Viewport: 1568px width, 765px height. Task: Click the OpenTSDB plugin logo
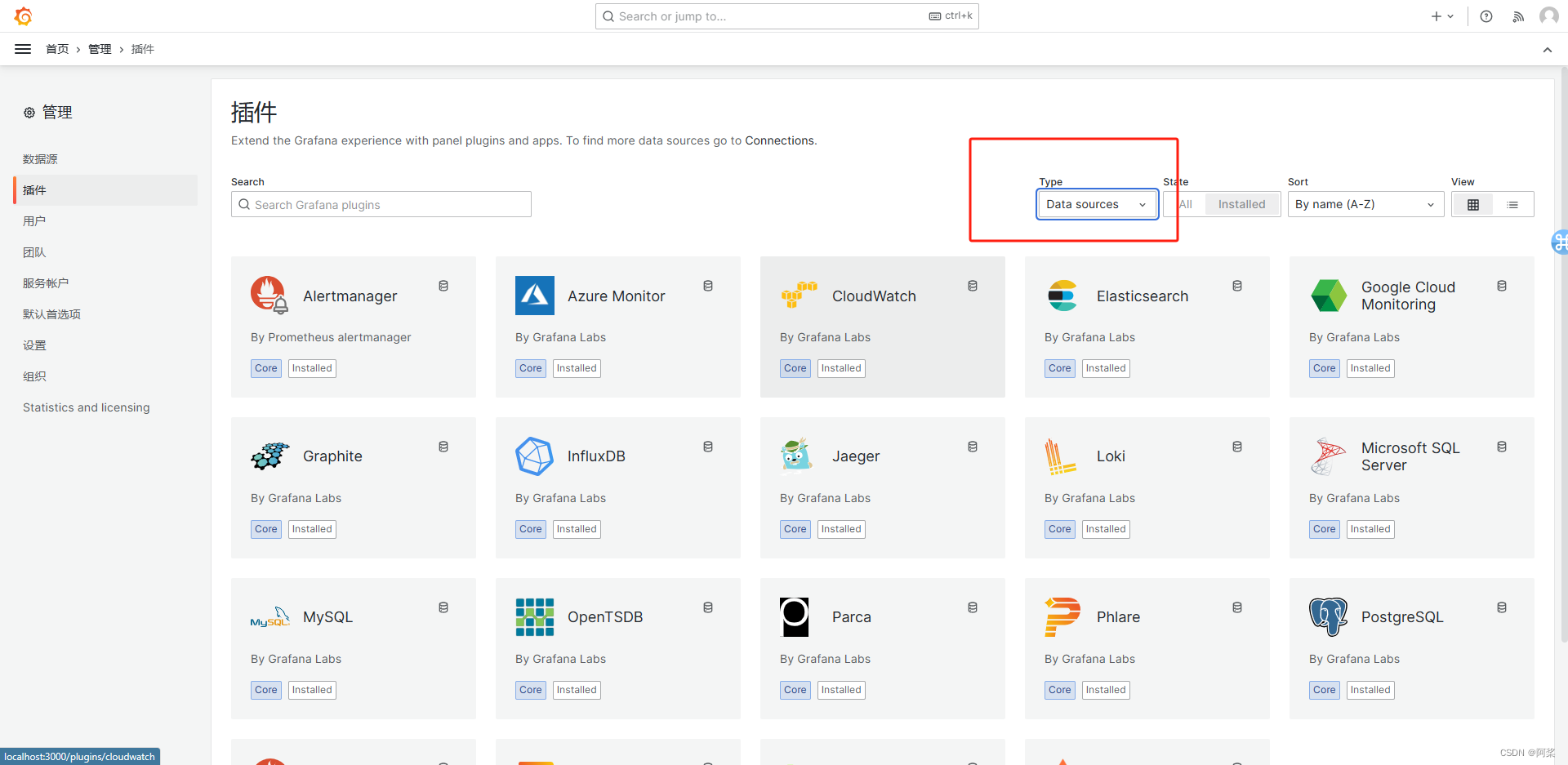535,617
